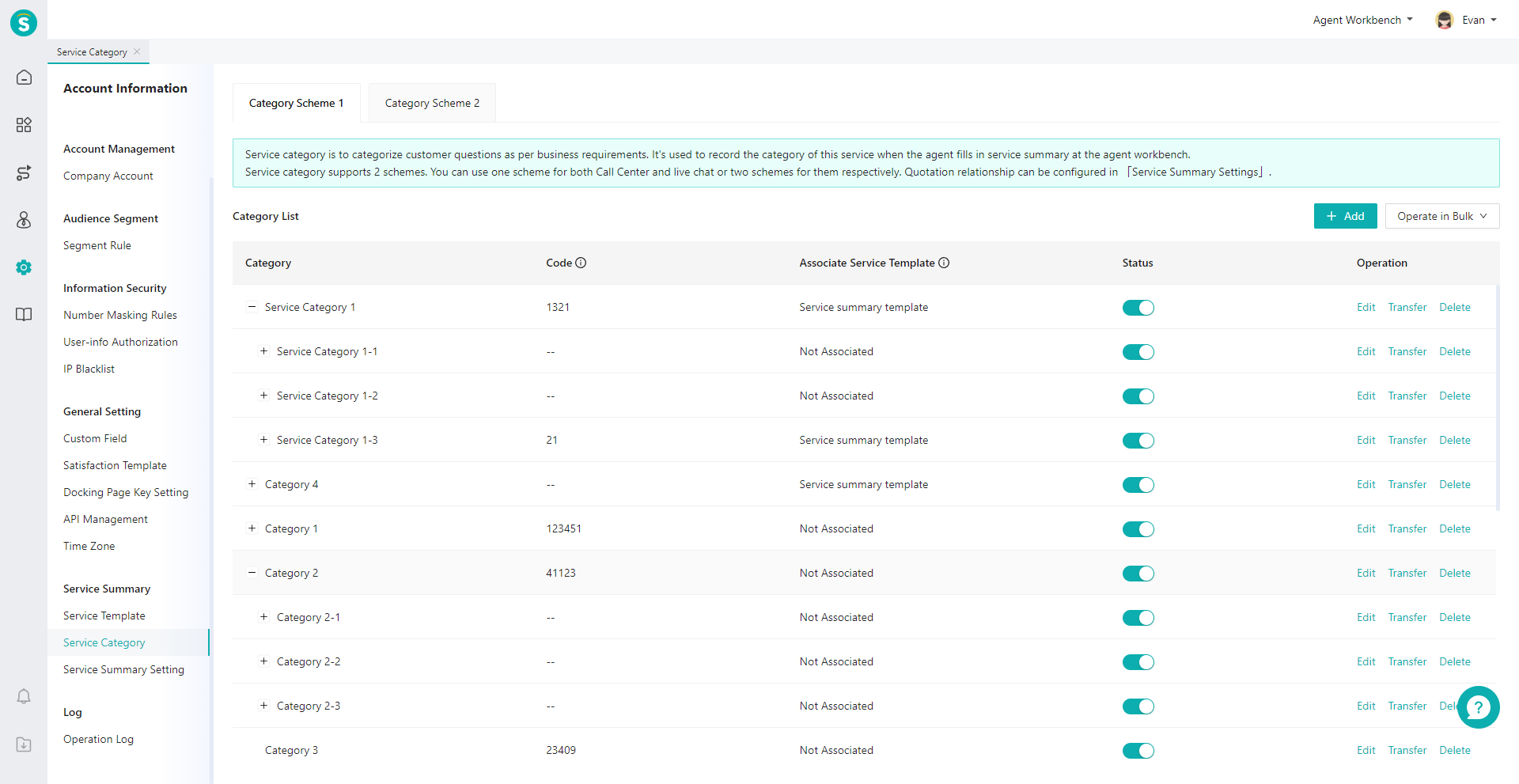Click the info icon next to Code
Screen dimensions: 1519x784
(581, 263)
